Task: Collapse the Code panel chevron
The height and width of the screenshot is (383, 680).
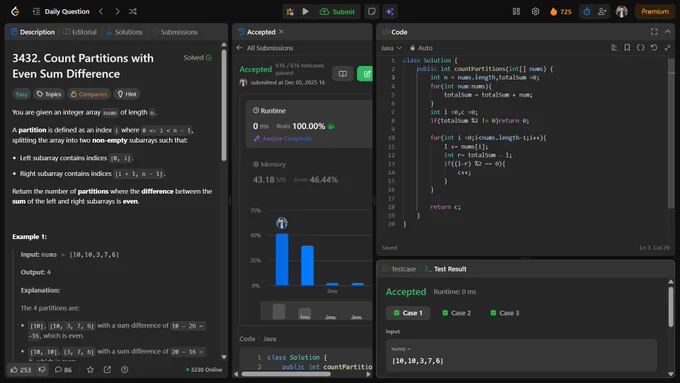Action: tap(667, 32)
